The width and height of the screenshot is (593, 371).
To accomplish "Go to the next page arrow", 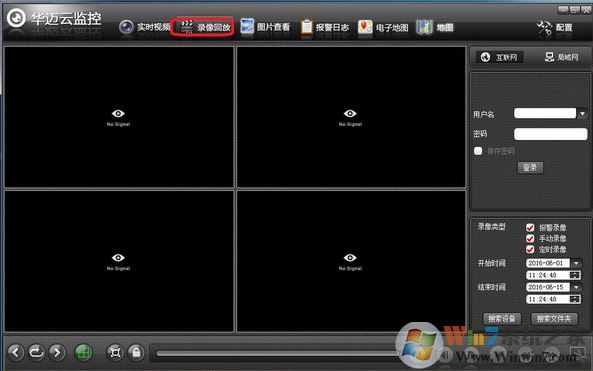I will [x=57, y=352].
